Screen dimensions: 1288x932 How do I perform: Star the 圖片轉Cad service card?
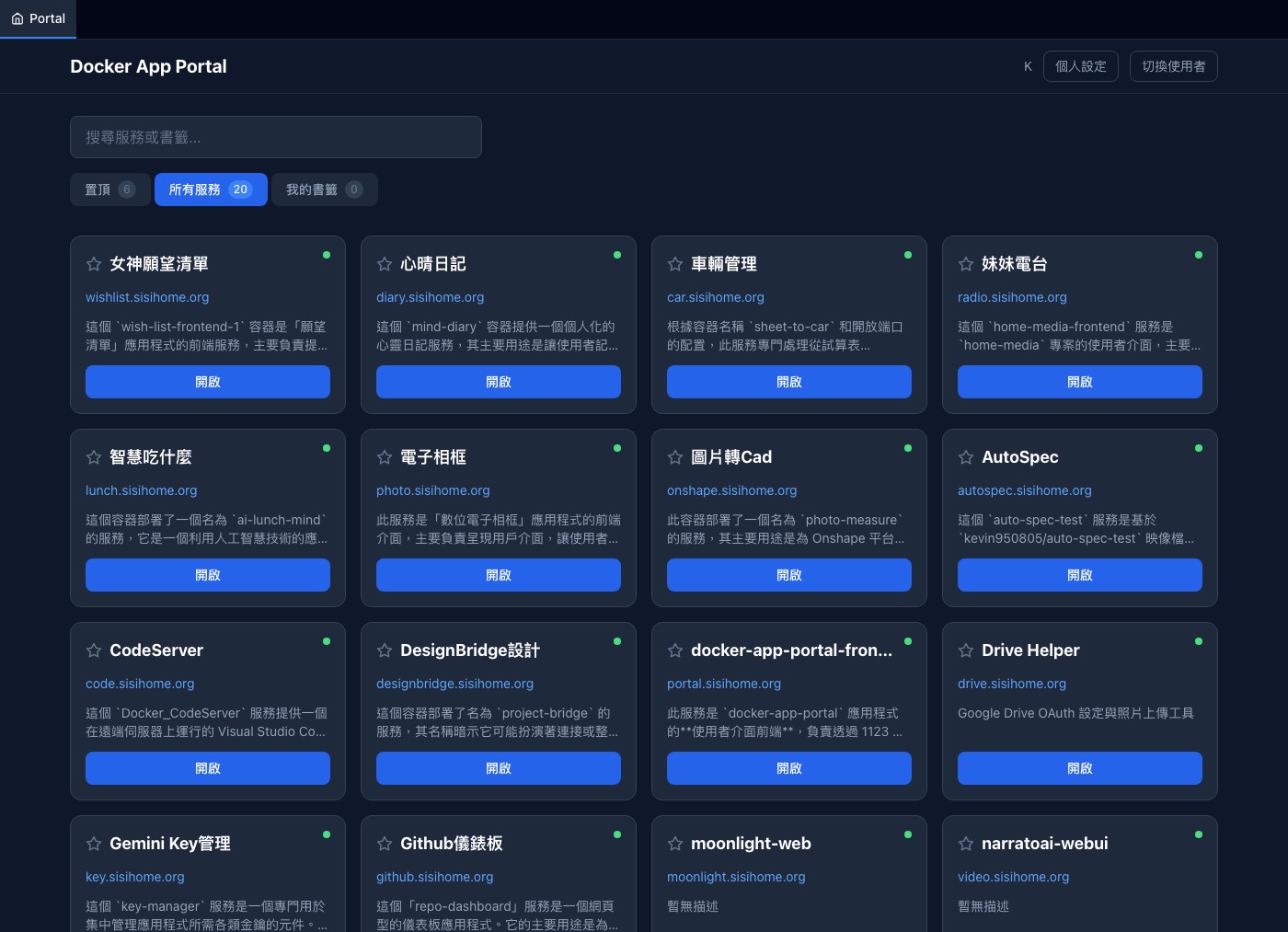(675, 457)
